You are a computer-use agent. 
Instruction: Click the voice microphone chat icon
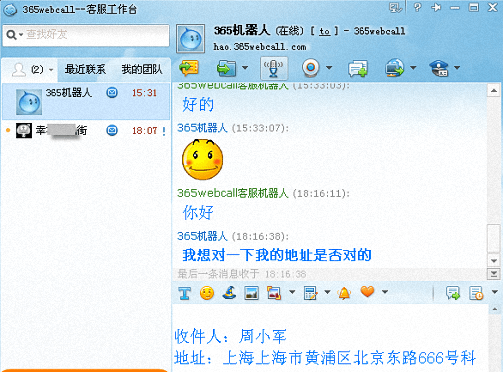273,68
